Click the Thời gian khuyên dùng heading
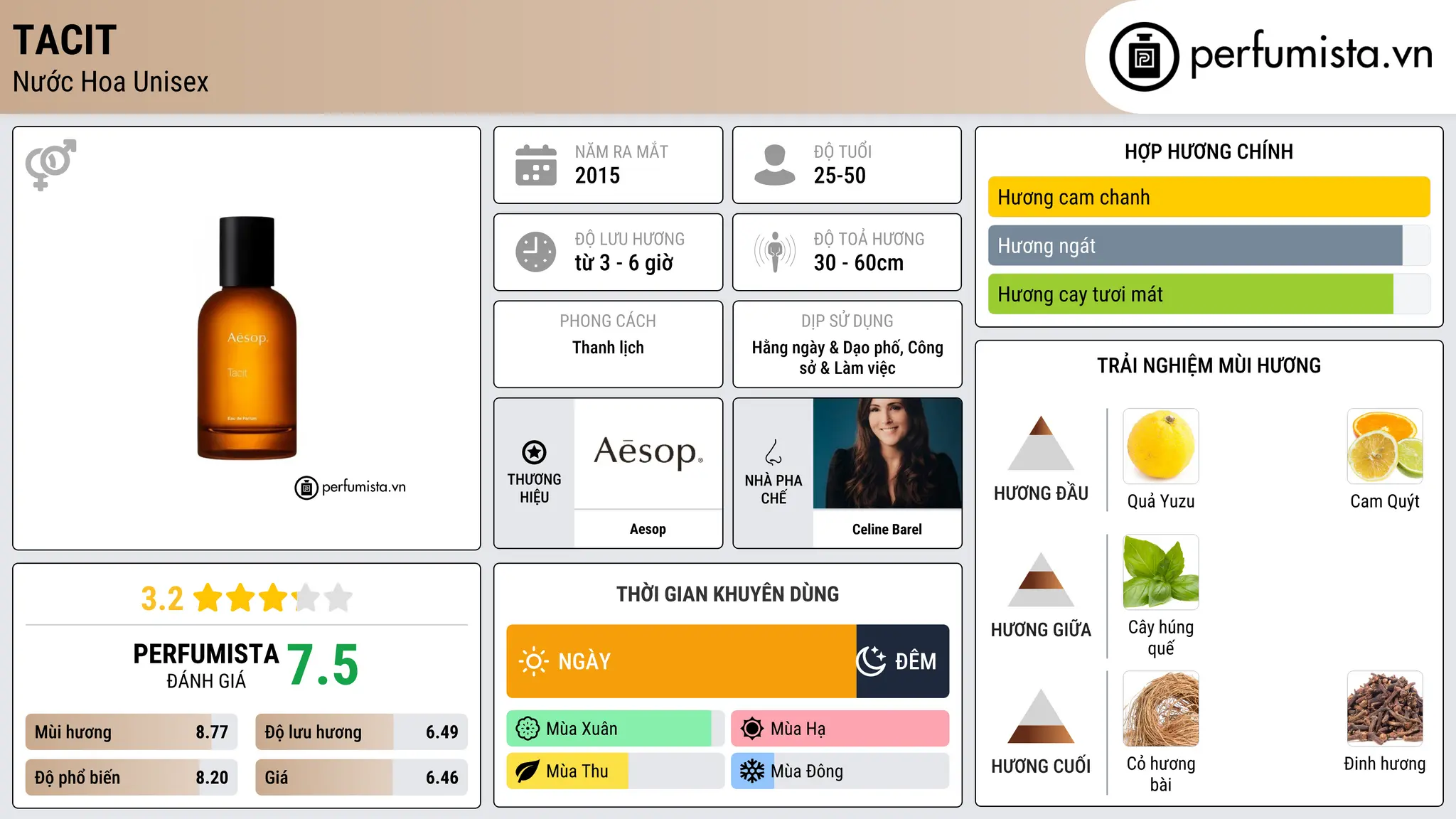The width and height of the screenshot is (1456, 819). [x=728, y=594]
